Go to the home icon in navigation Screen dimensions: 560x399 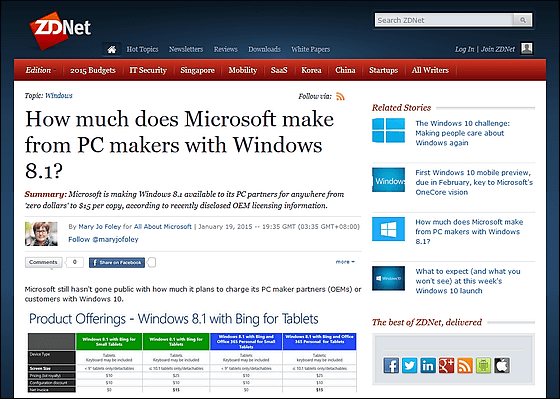click(x=112, y=49)
